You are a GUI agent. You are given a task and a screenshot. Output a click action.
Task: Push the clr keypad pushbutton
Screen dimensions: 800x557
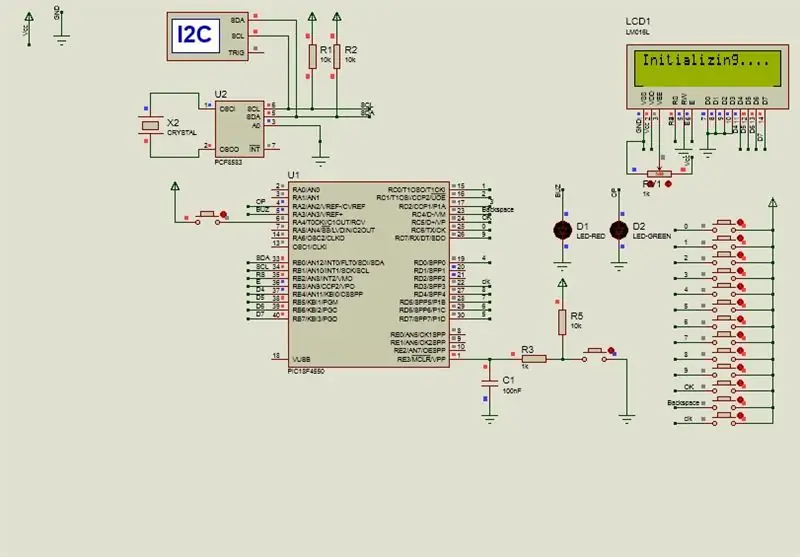point(723,416)
